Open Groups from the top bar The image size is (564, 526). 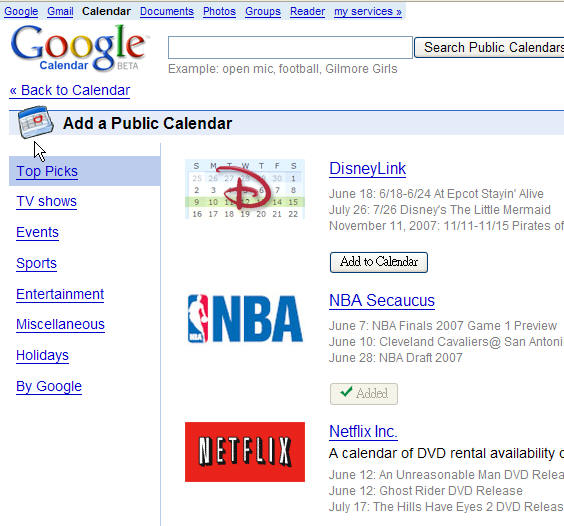[x=263, y=12]
